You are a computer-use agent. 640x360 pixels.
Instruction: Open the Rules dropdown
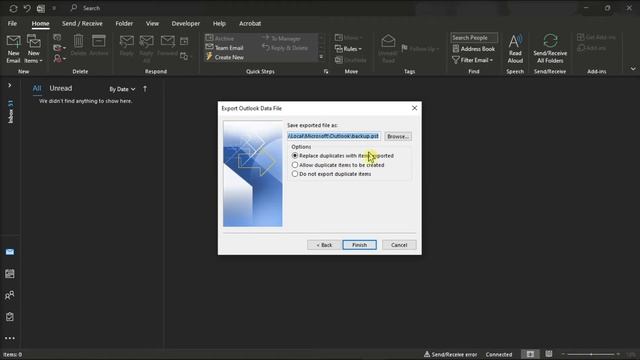pyautogui.click(x=348, y=49)
